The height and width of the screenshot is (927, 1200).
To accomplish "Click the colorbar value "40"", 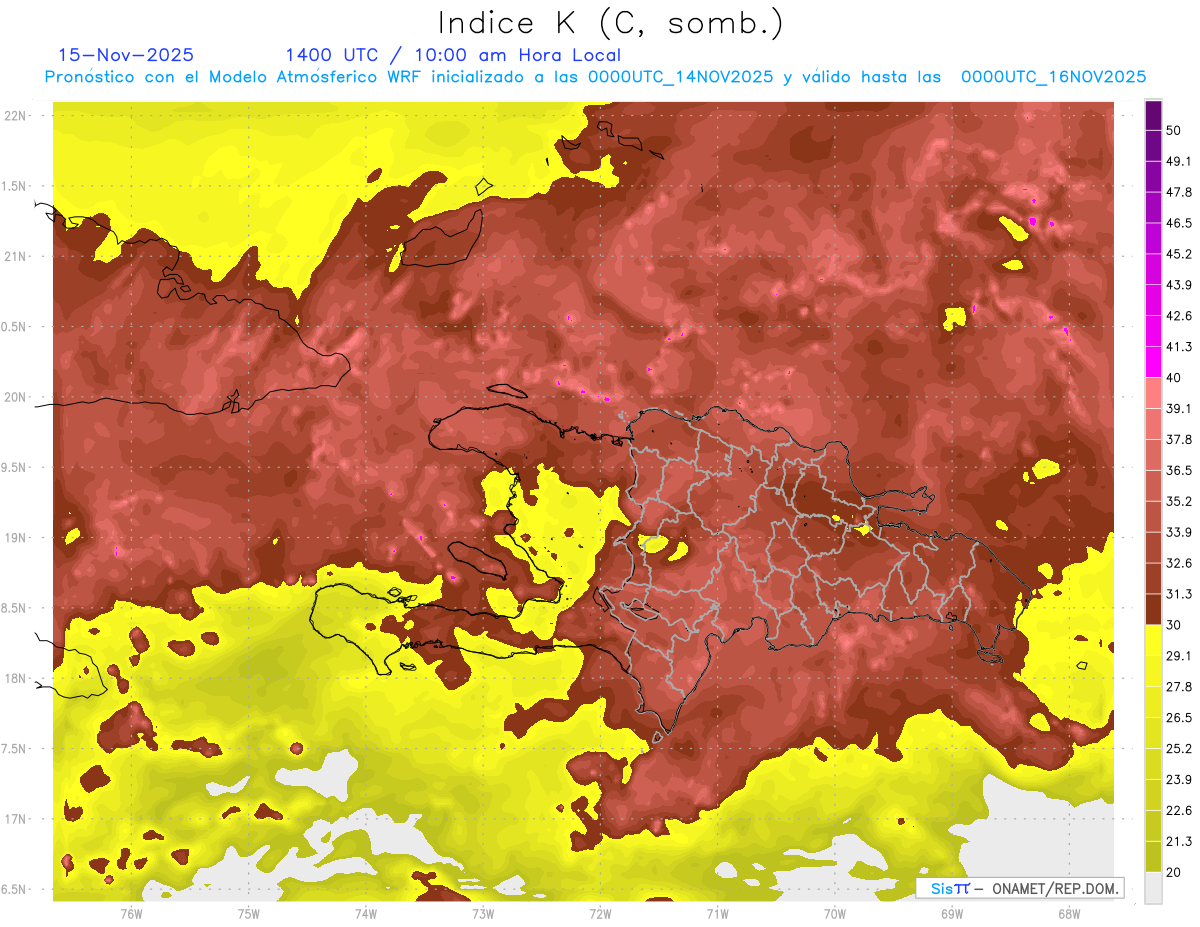I will (1174, 378).
